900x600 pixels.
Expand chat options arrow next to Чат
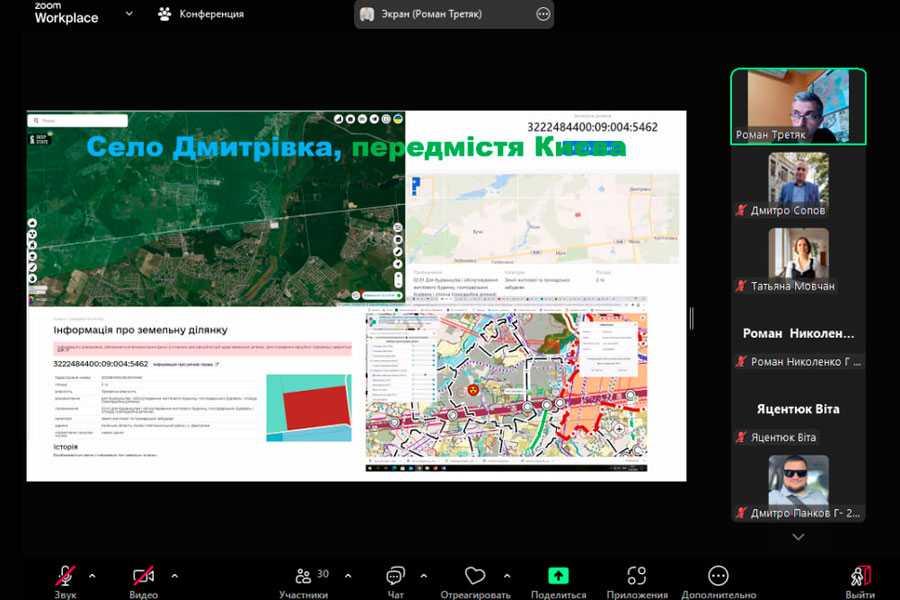[x=424, y=576]
